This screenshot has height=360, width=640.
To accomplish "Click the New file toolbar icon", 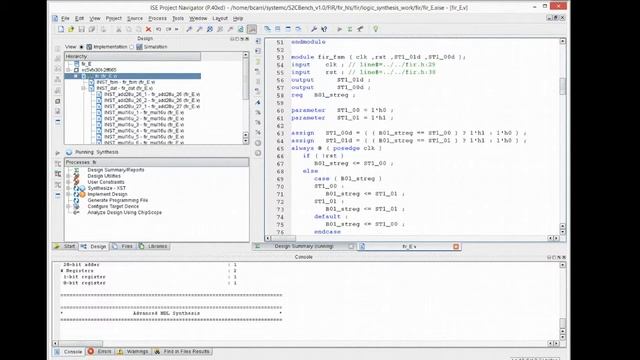I will [x=61, y=29].
